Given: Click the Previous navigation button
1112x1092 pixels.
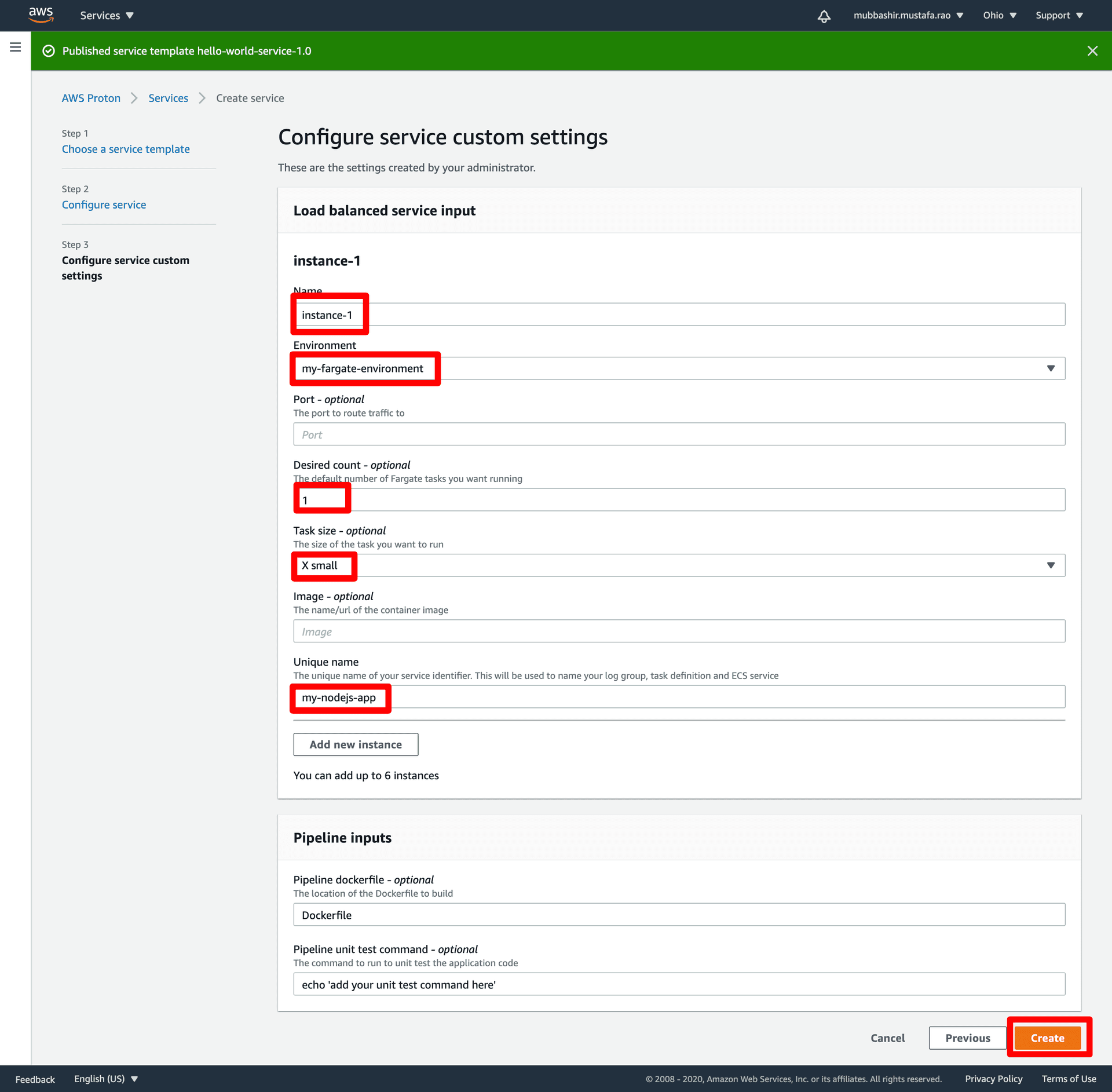Looking at the screenshot, I should click(967, 1038).
